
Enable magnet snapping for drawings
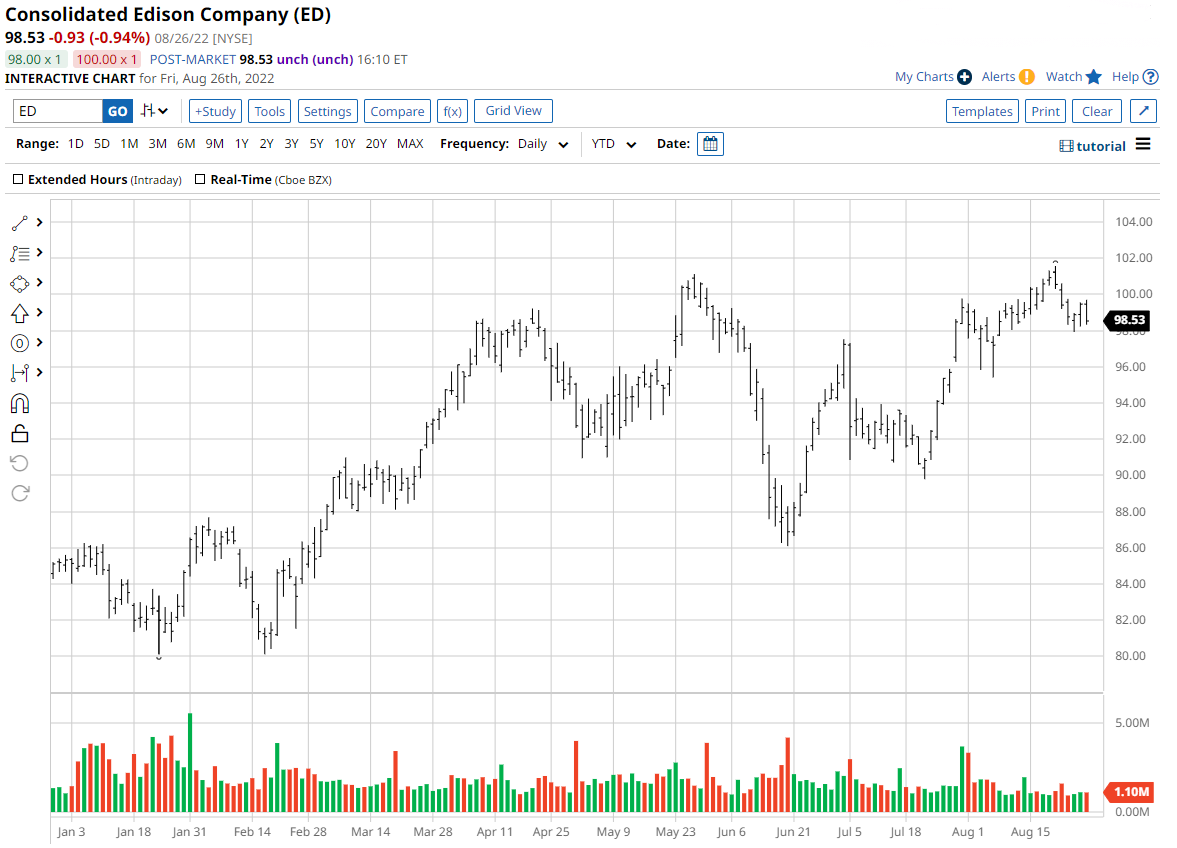click(x=19, y=403)
